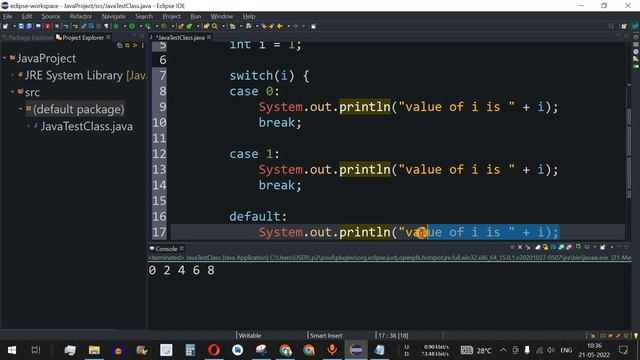Collapse the JavaProject tree node
Screen dimensions: 640x360
(5, 58)
